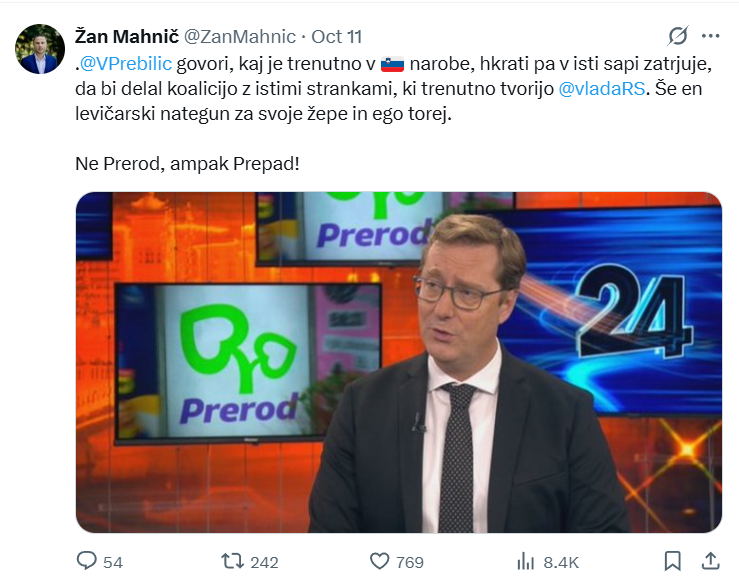Image resolution: width=739 pixels, height=584 pixels.
Task: Click the @ZanMahnic handle
Action: pos(239,36)
